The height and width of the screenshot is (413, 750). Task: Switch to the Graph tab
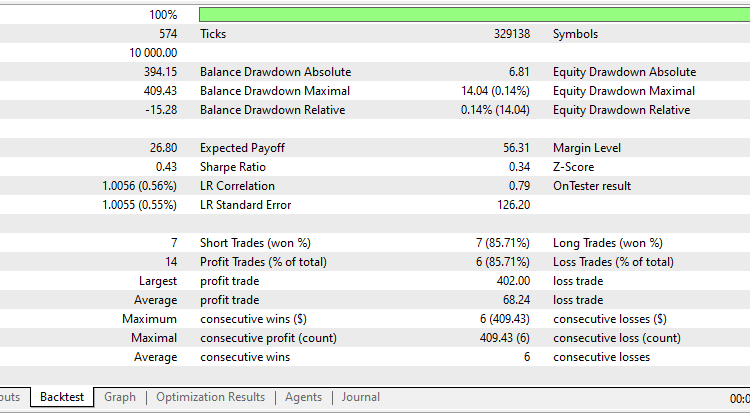(119, 397)
